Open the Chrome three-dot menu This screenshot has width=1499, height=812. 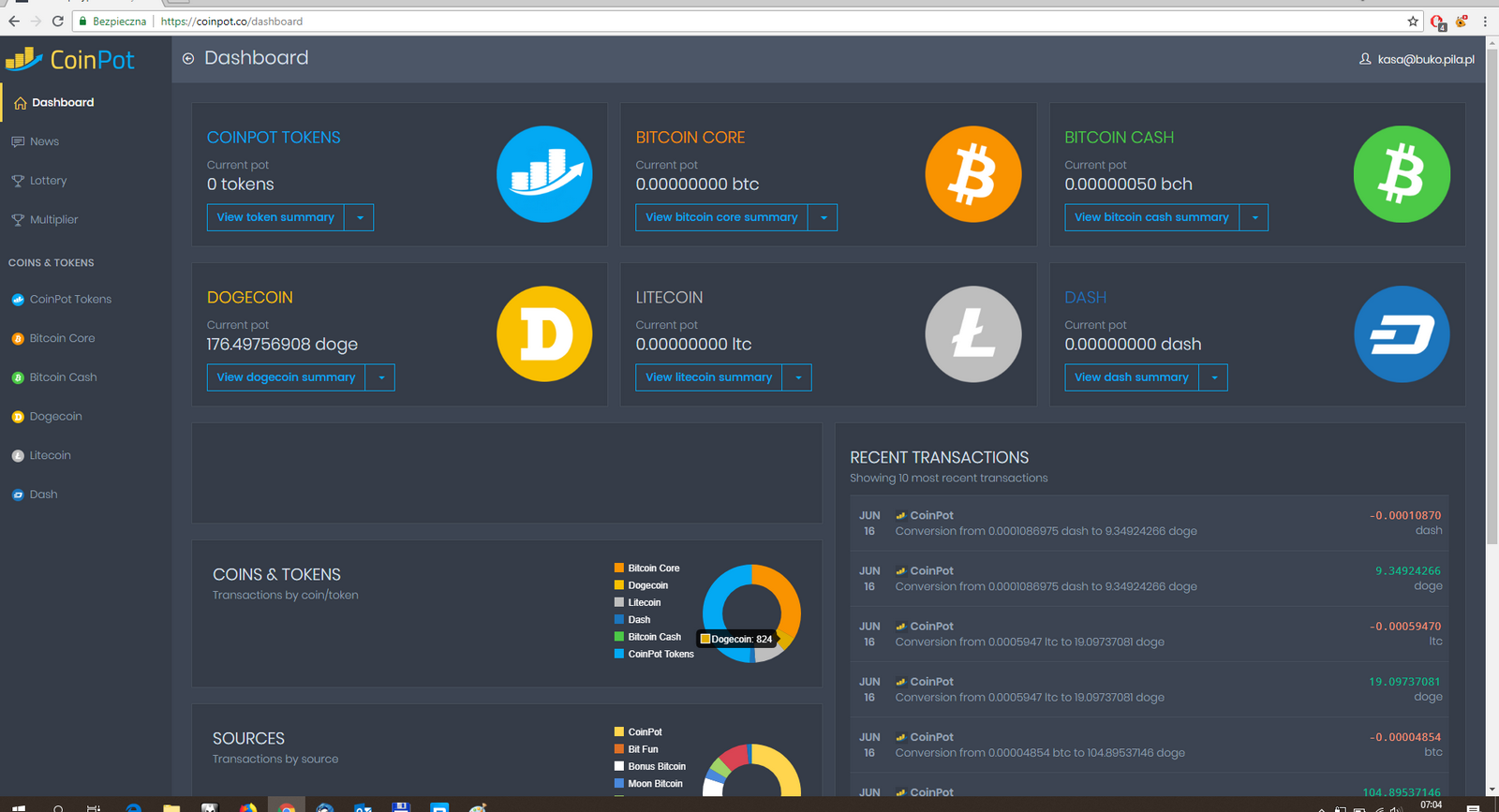[1485, 21]
